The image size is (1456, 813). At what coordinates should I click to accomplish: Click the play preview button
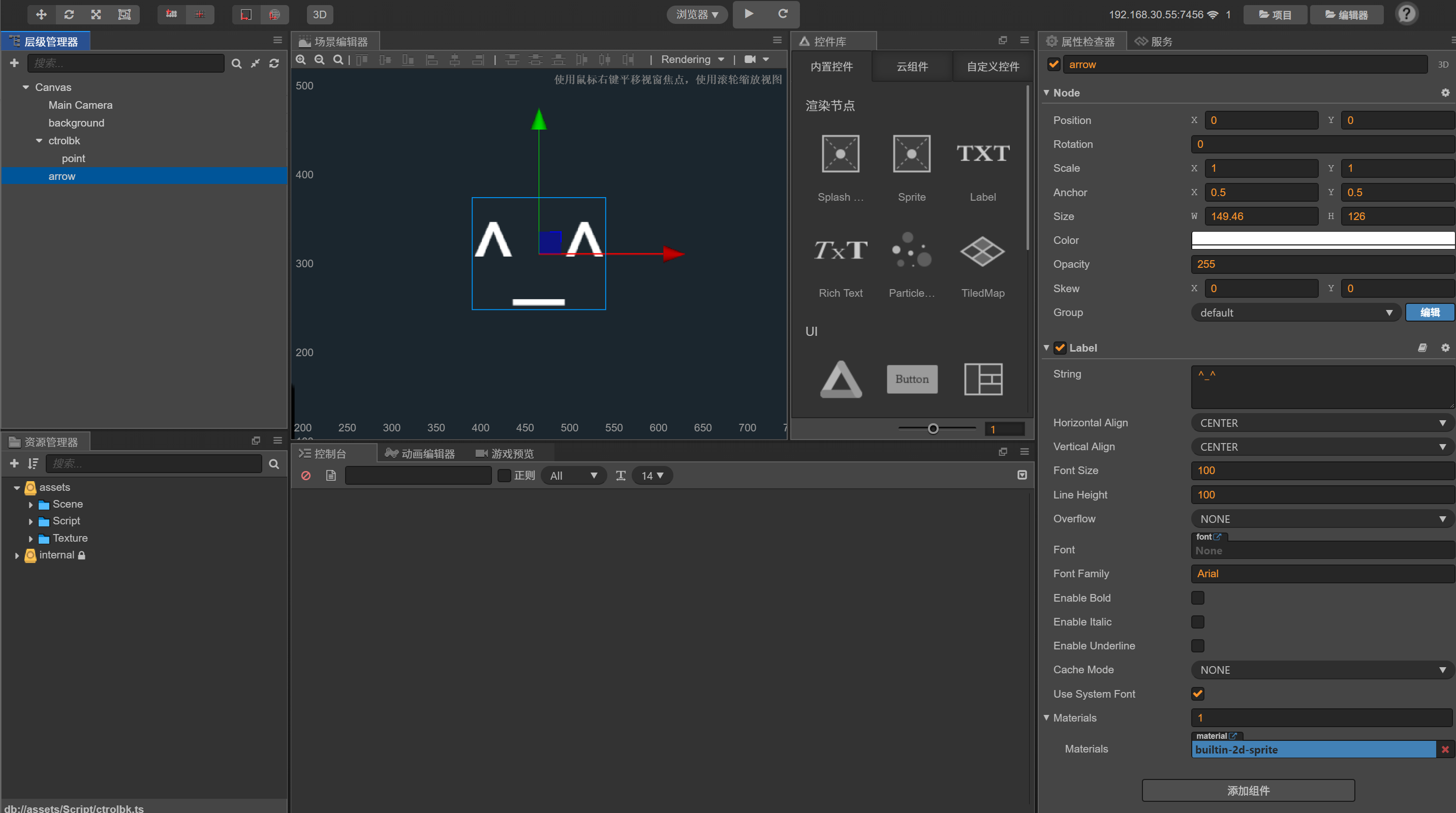click(749, 14)
